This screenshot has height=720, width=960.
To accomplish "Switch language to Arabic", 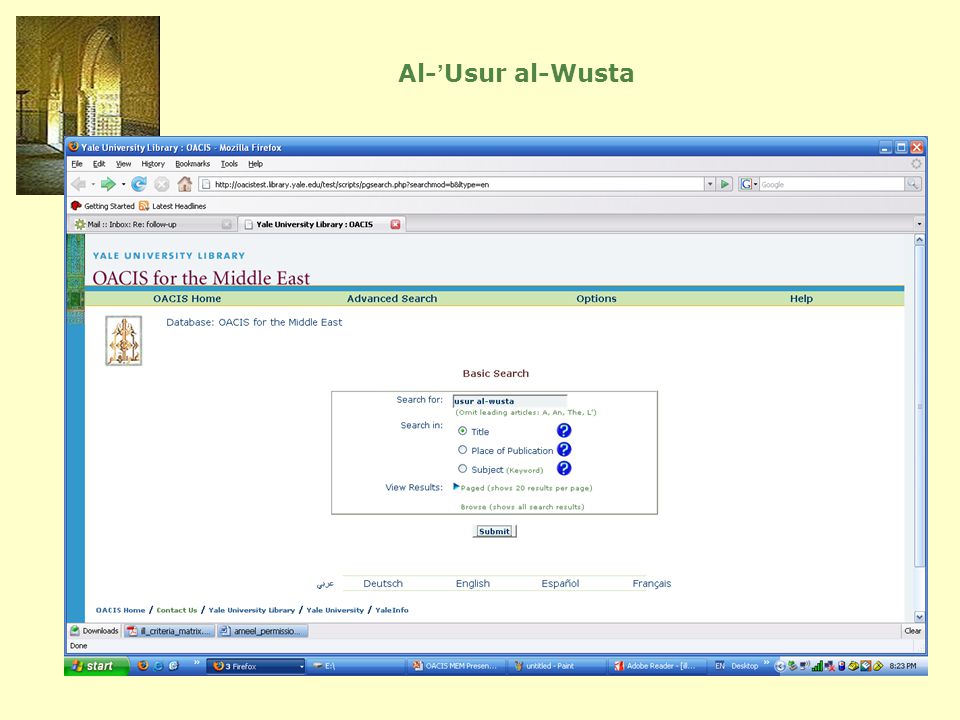I will coord(325,583).
